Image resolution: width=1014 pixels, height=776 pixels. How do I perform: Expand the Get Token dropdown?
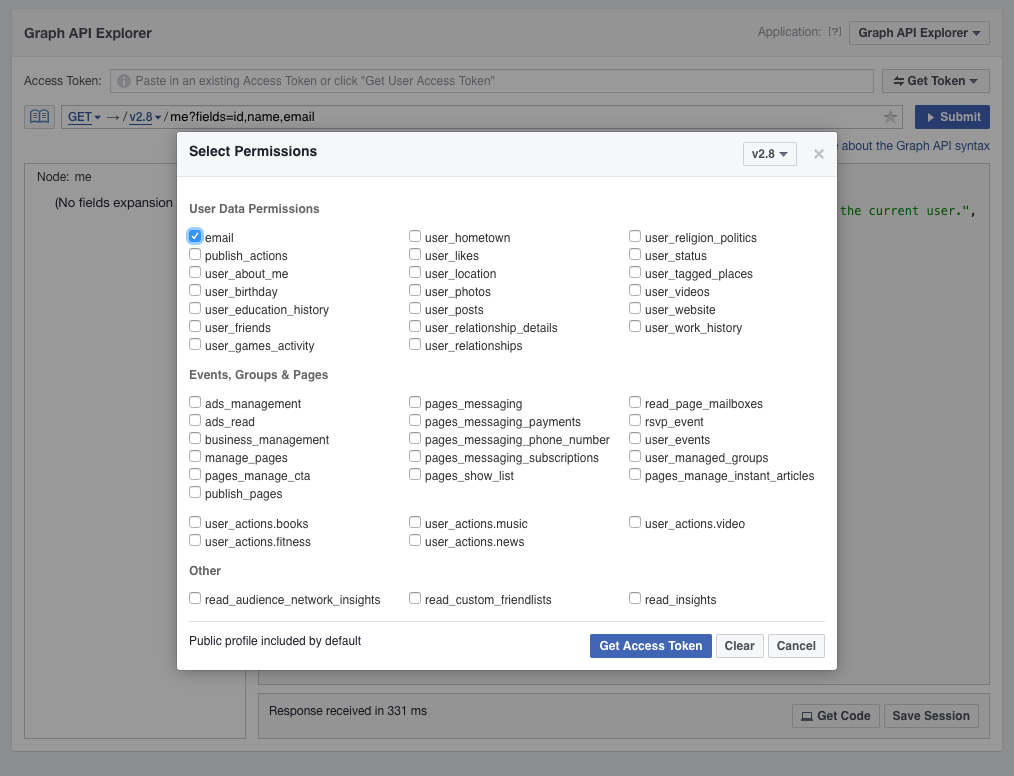pyautogui.click(x=936, y=81)
